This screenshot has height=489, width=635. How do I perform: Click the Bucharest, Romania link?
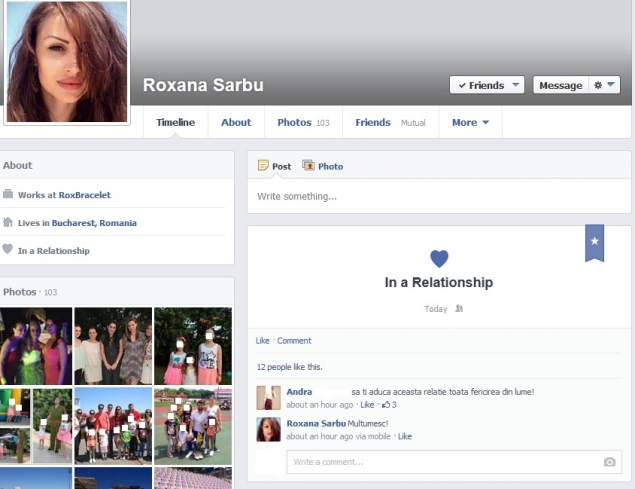pyautogui.click(x=94, y=223)
